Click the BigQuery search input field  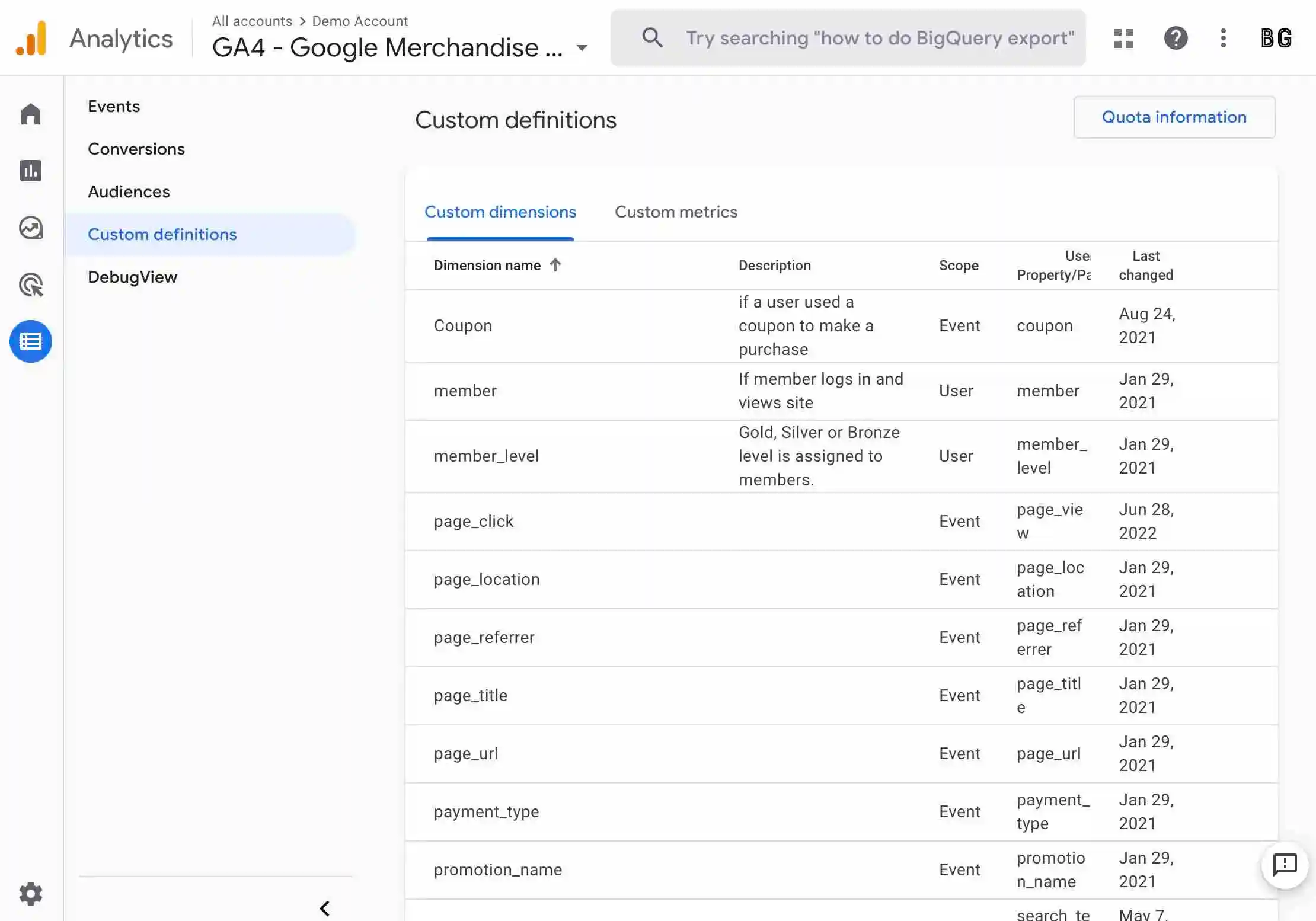coord(879,39)
